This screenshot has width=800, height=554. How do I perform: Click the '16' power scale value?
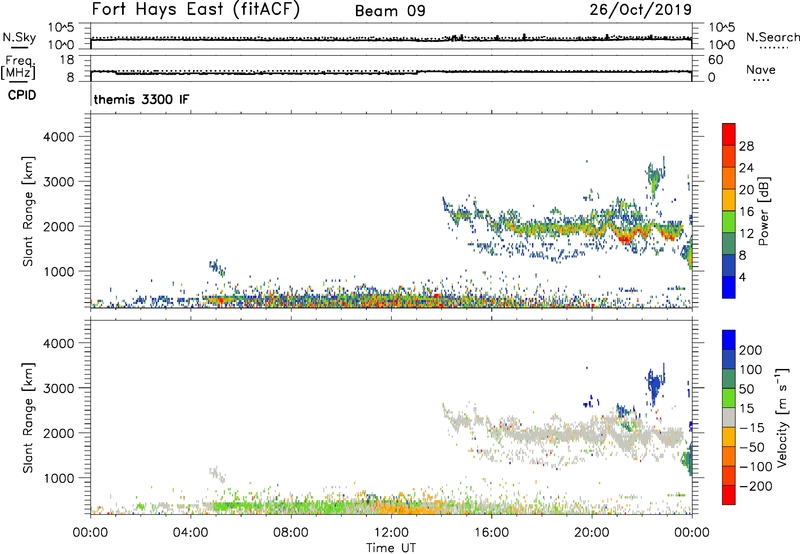pos(746,212)
